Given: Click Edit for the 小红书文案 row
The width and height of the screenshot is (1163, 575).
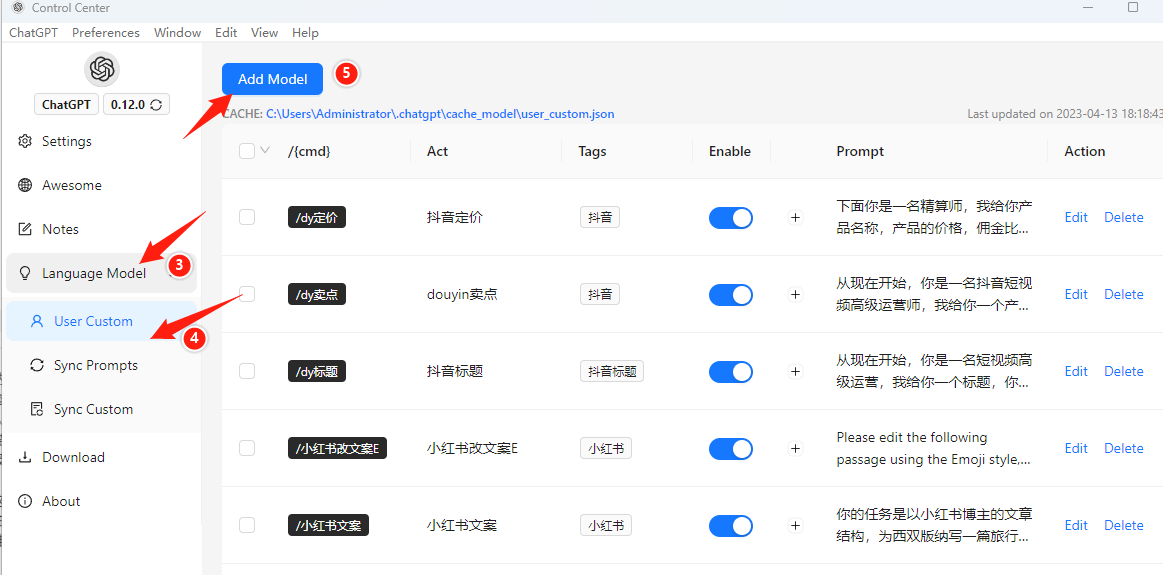Looking at the screenshot, I should (1076, 525).
